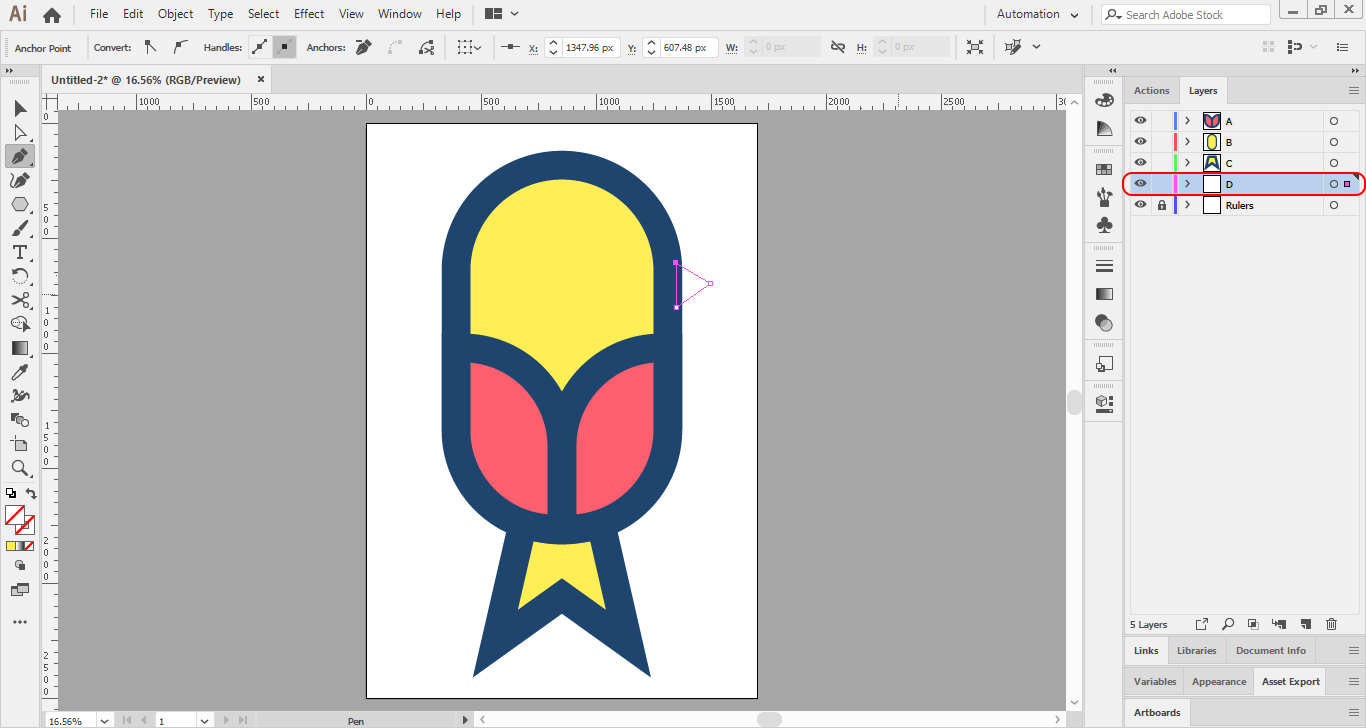Open Edit Toolbar three dots

click(20, 622)
